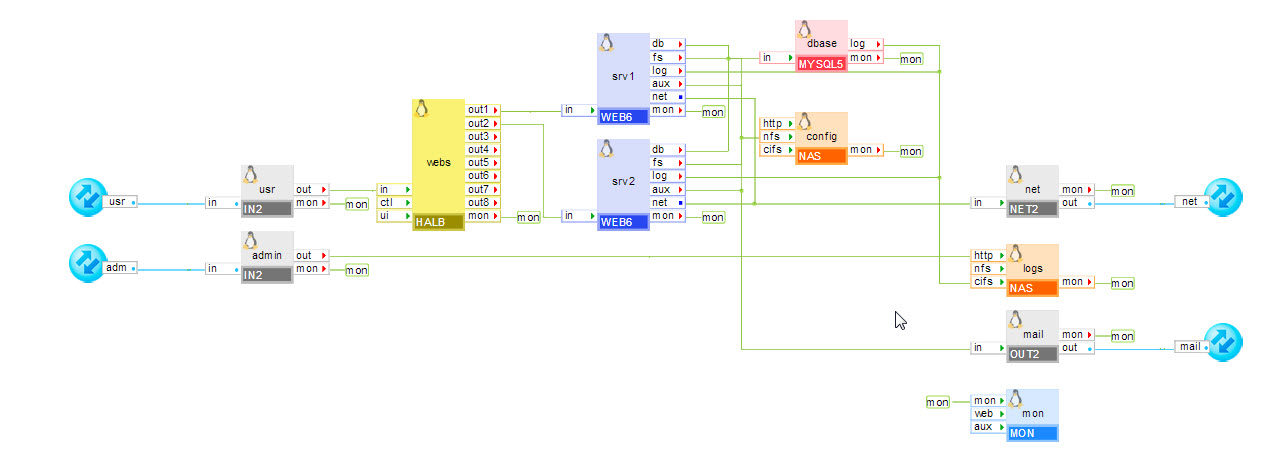Viewport: 1280px width, 467px height.
Task: Select the penguin icon on admin appliance
Action: 251,241
